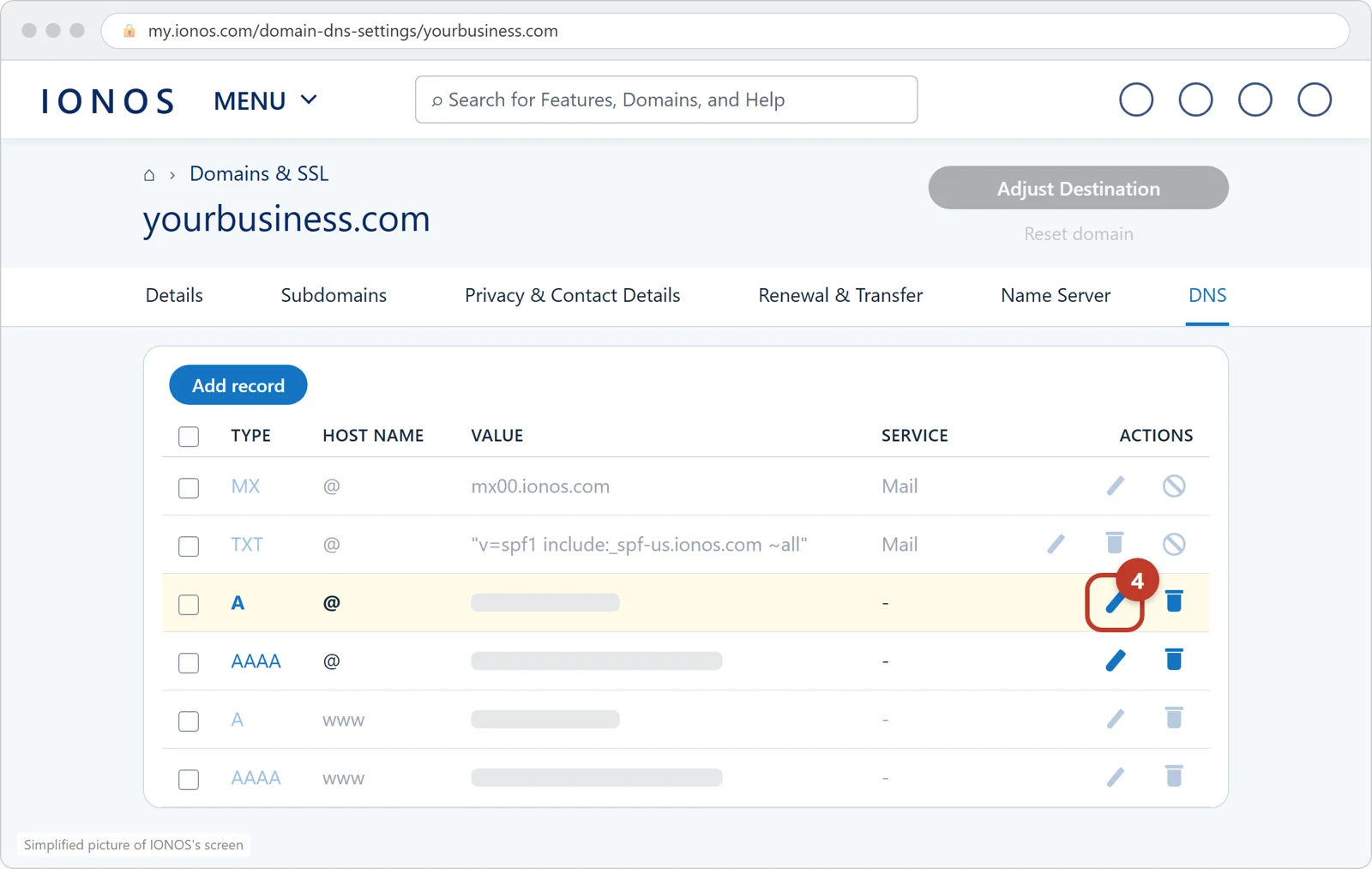Delete the TXT spf1 record with the trash icon

point(1115,542)
